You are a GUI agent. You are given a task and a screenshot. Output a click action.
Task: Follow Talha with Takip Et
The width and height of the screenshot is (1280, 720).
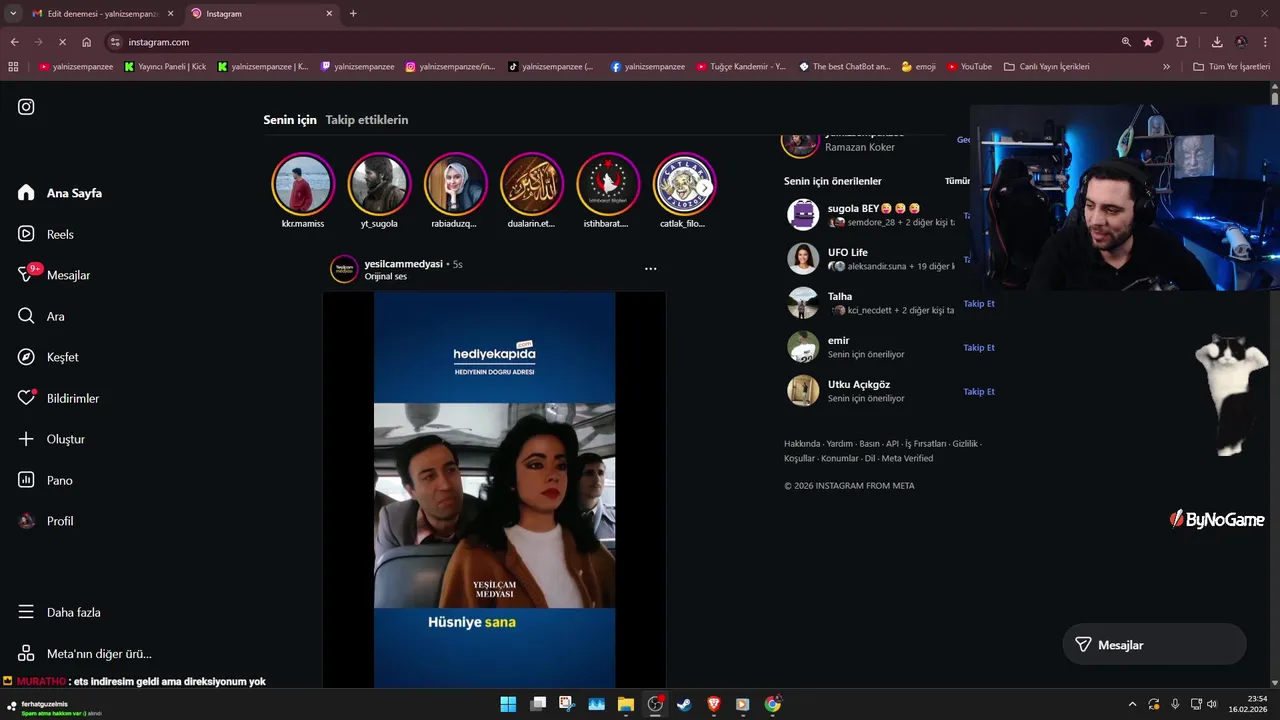979,303
